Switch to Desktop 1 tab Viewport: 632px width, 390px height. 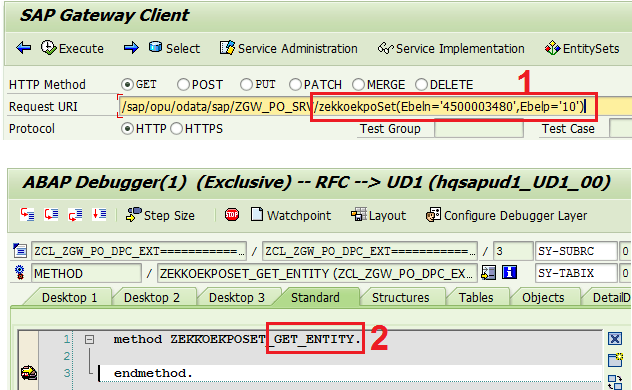tap(69, 297)
